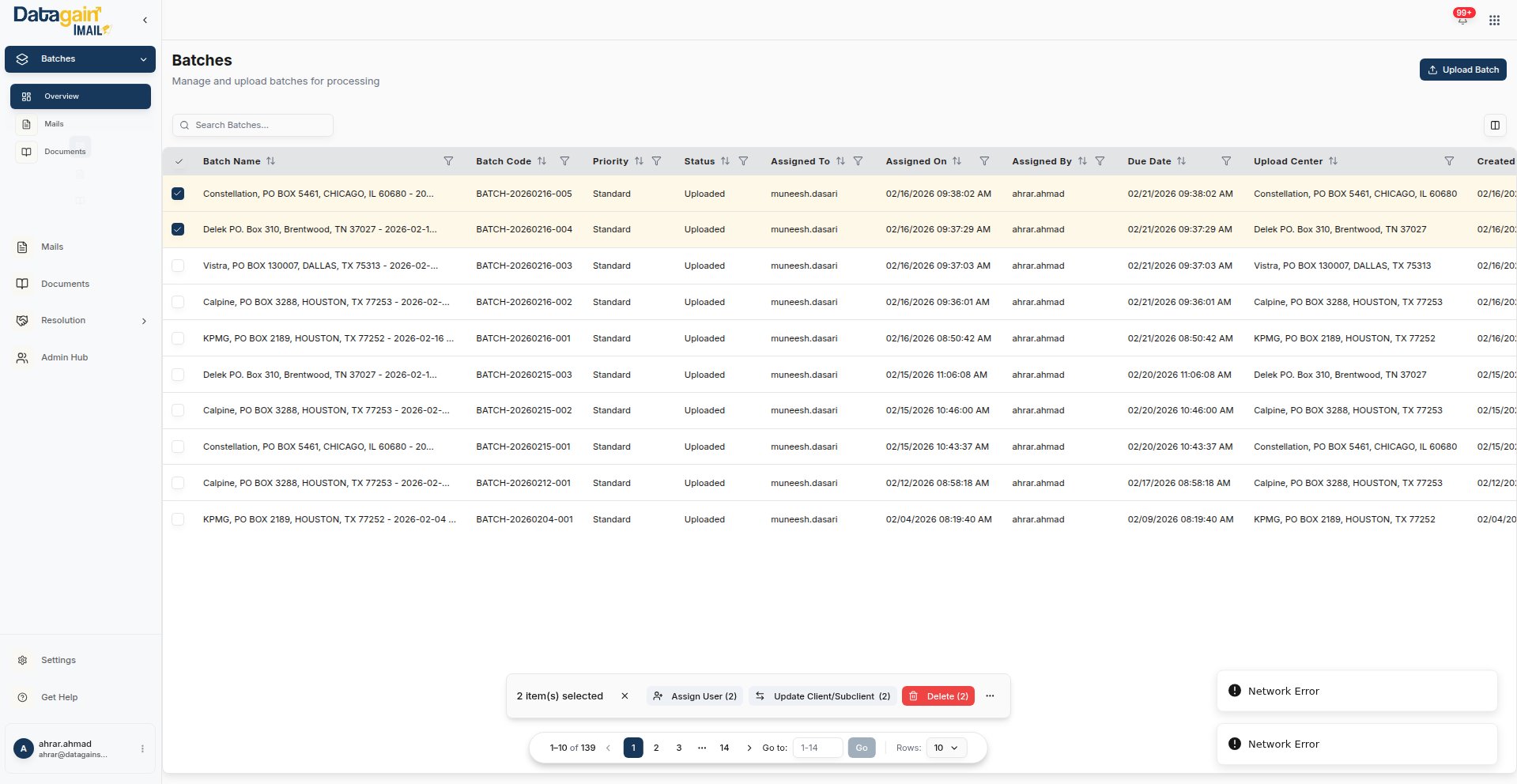Image resolution: width=1517 pixels, height=784 pixels.
Task: Clear selection using the X icon
Action: point(625,696)
